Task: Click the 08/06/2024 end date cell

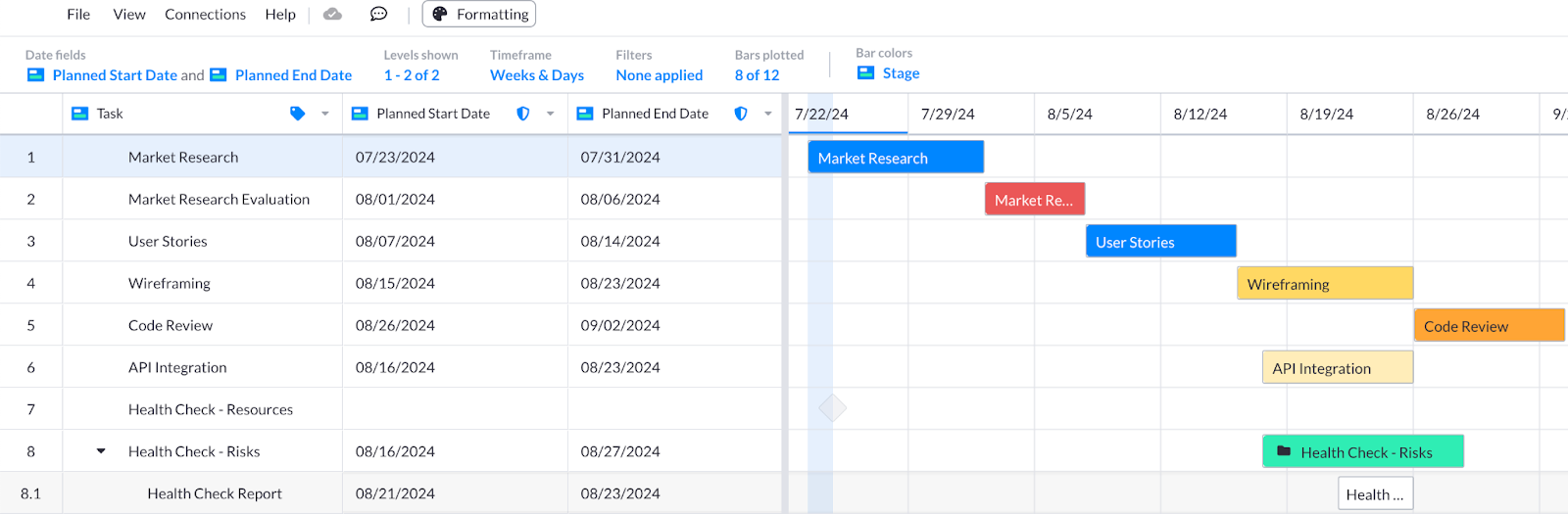Action: pyautogui.click(x=675, y=199)
